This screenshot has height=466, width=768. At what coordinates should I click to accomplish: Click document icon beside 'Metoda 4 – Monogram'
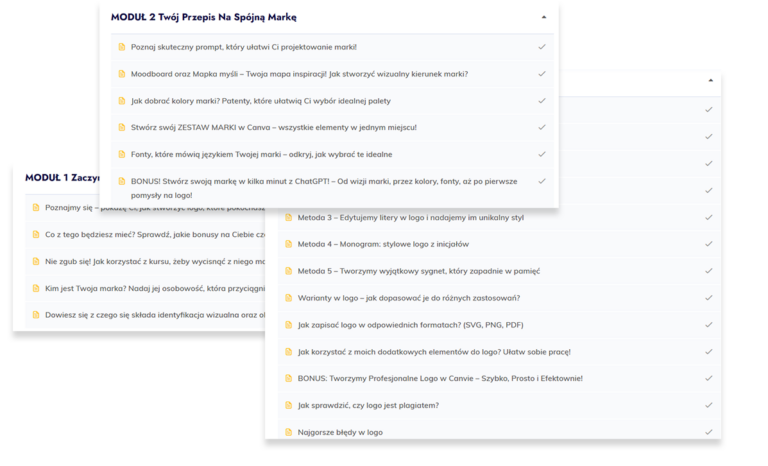[289, 244]
